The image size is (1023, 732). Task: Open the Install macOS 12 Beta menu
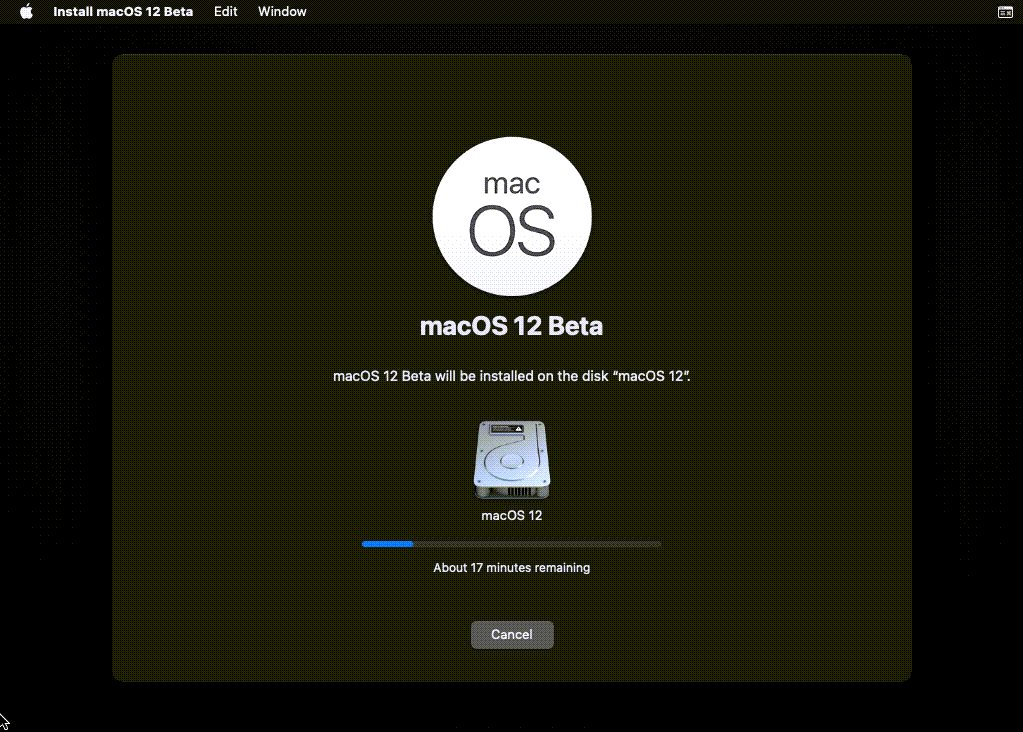point(123,12)
